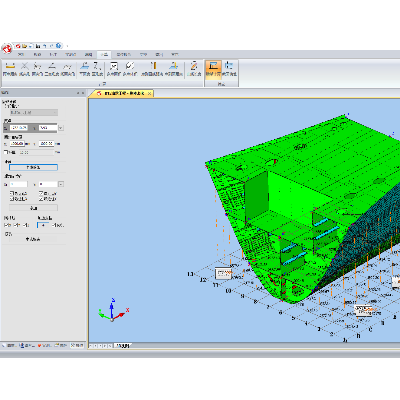Click the XYZ axis triad in viewport
The image size is (400, 400).
tap(113, 310)
